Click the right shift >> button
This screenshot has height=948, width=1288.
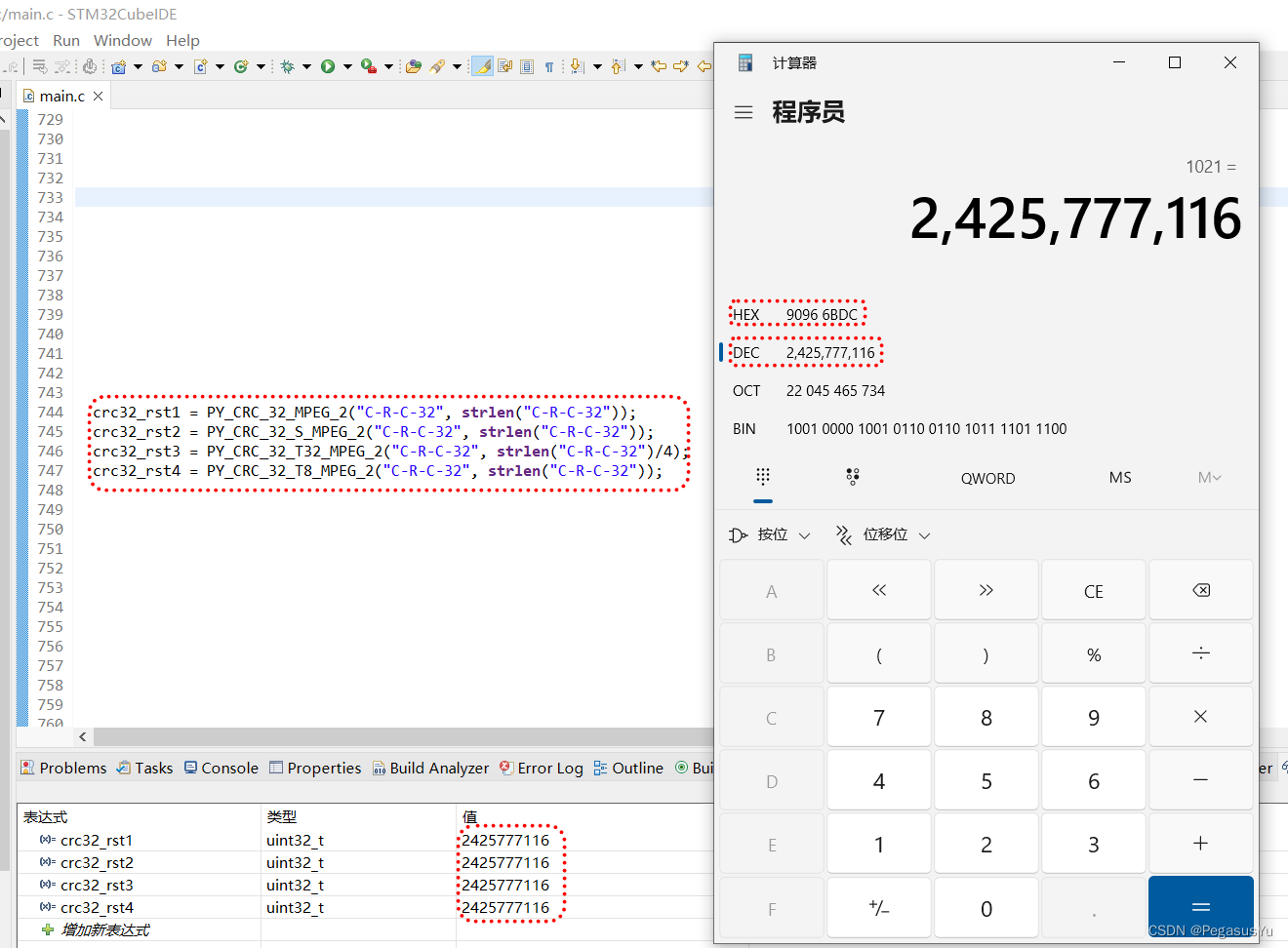point(986,590)
